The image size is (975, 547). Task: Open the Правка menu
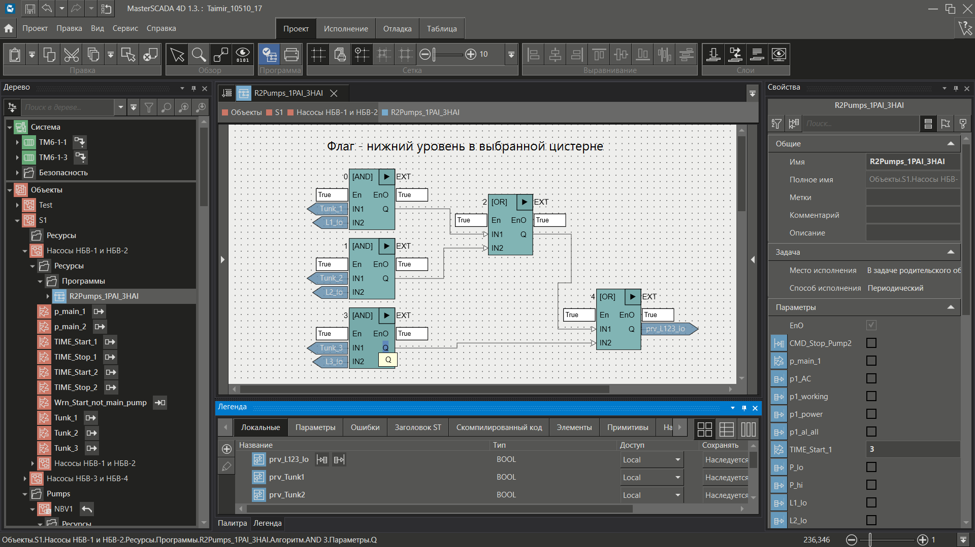(69, 28)
